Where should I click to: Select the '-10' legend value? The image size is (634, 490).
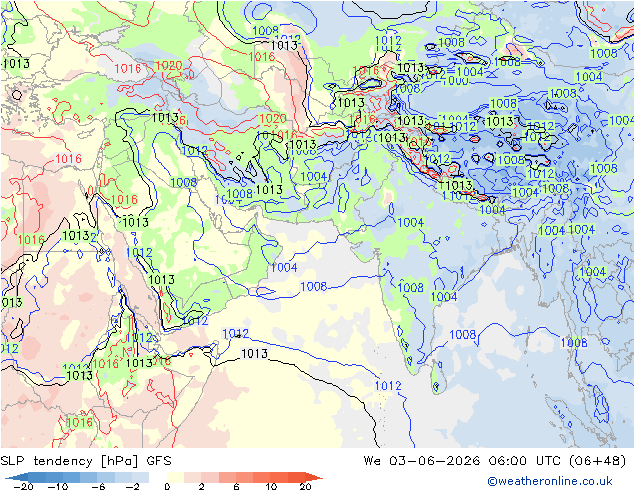click(58, 486)
